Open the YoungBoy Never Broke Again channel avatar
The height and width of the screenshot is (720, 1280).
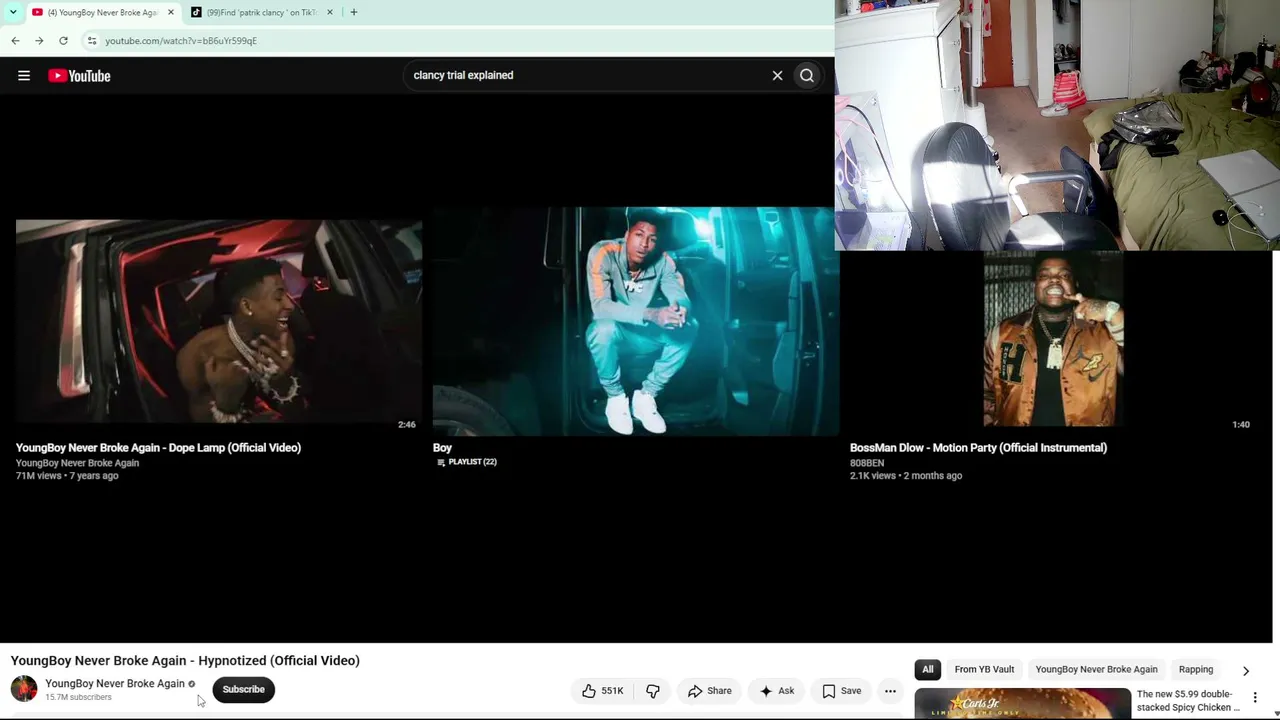tap(24, 689)
